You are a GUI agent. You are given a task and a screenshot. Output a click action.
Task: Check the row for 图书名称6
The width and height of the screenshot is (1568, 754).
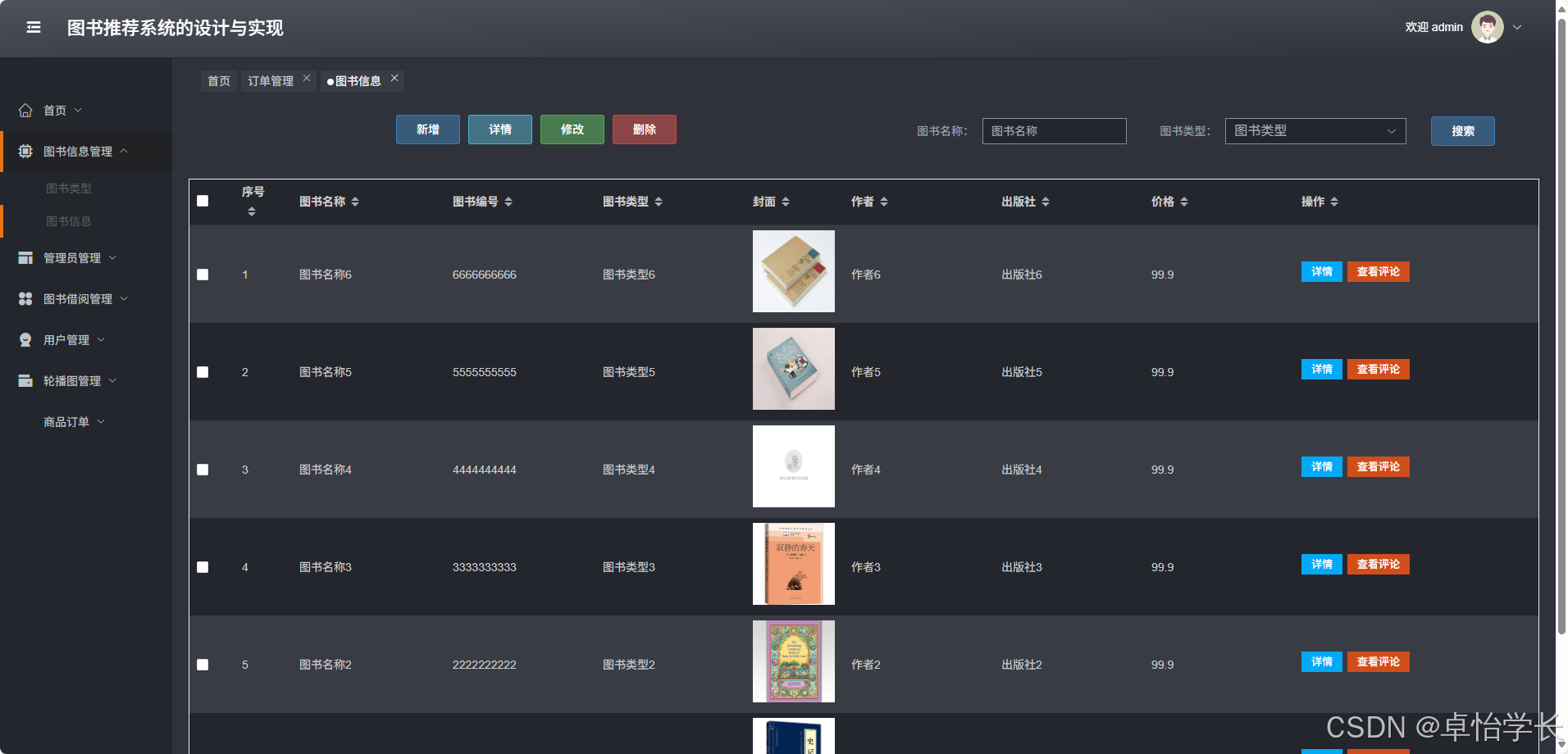pos(203,275)
